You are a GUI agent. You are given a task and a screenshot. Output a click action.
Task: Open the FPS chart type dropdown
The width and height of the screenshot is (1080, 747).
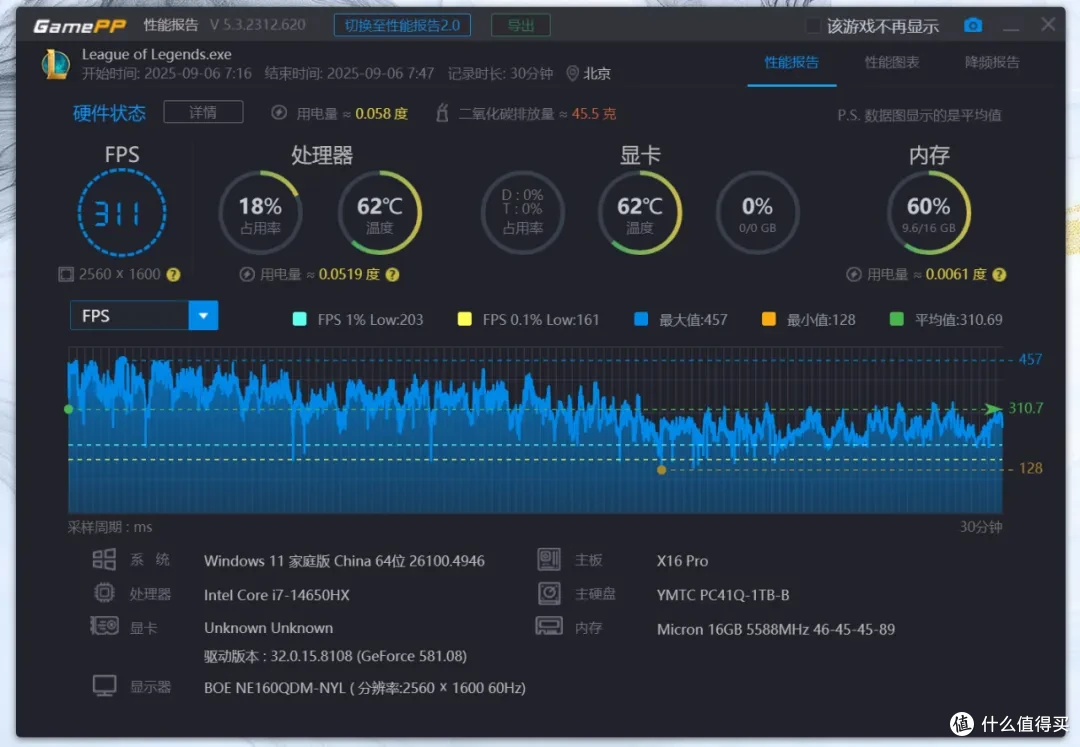point(144,315)
